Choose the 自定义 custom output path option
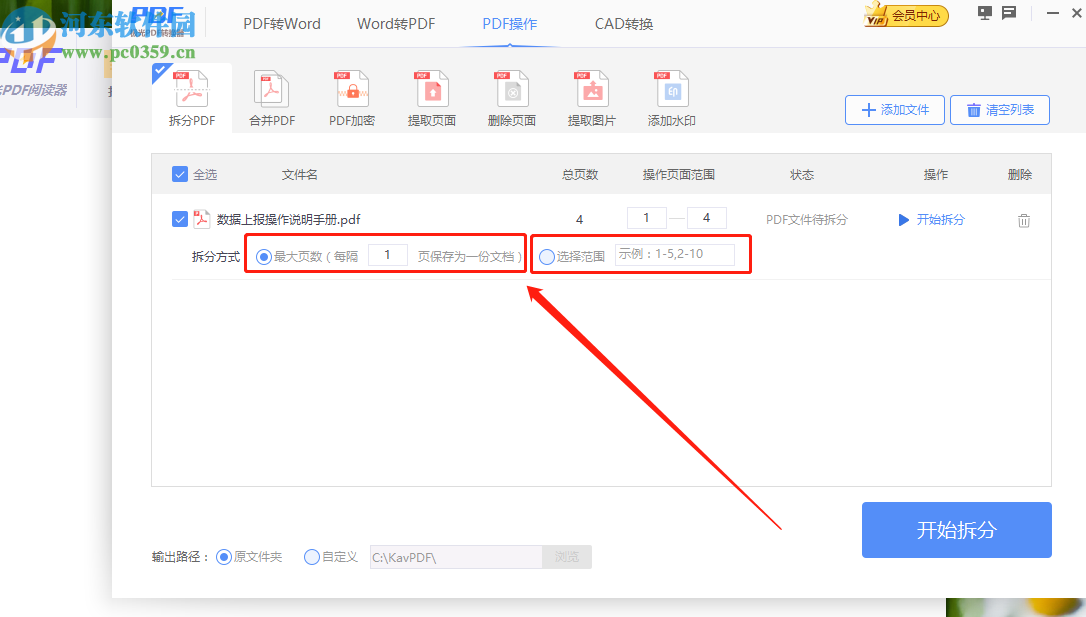 [311, 557]
